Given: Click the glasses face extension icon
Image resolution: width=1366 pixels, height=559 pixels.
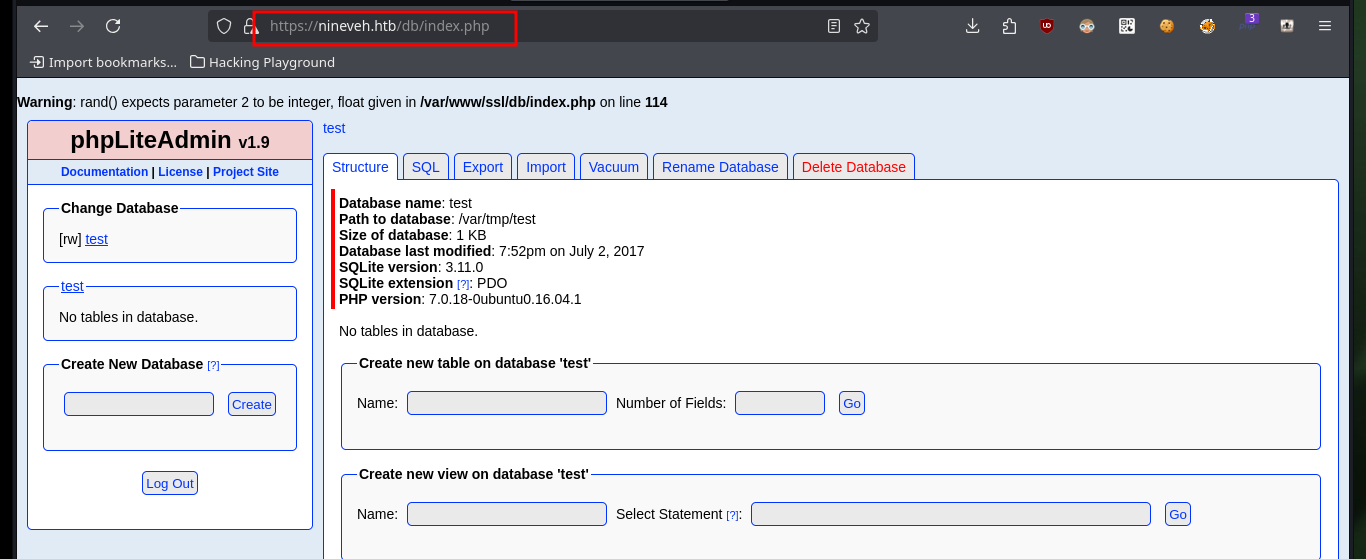Looking at the screenshot, I should (1087, 26).
